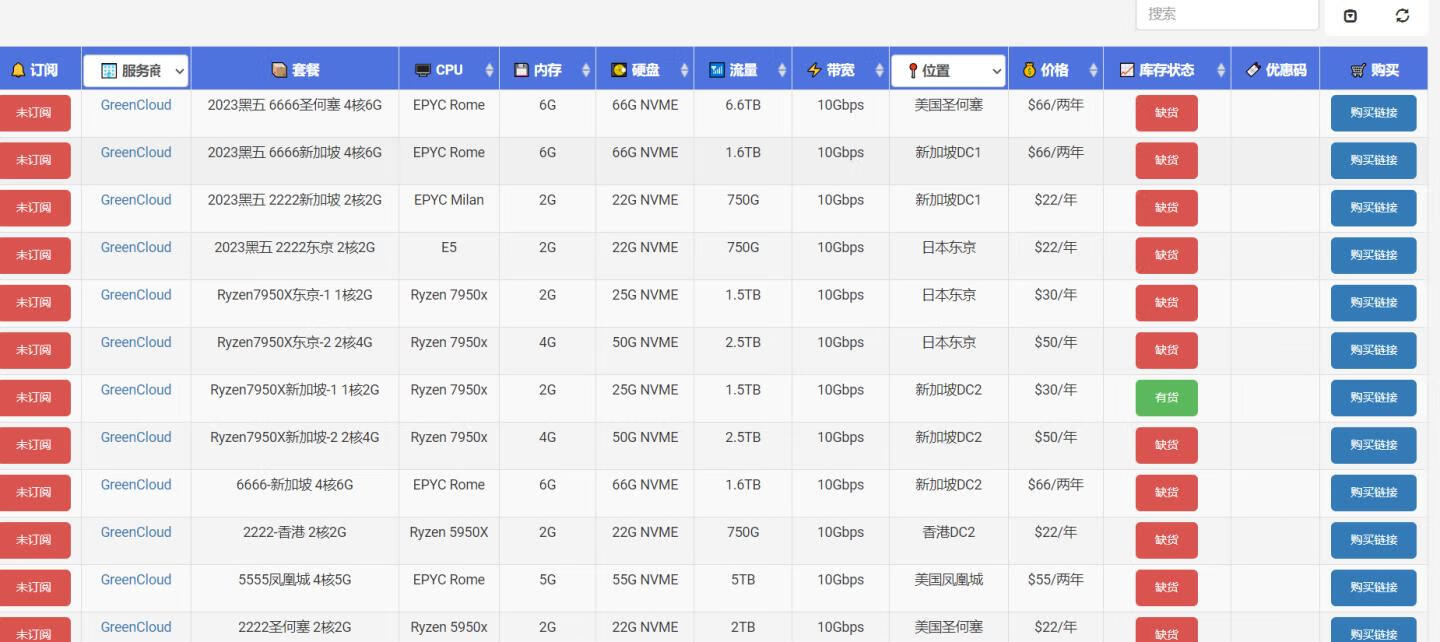
Task: Toggle 未订阅 for 2222-香港 2核2G row
Action: tap(34, 540)
